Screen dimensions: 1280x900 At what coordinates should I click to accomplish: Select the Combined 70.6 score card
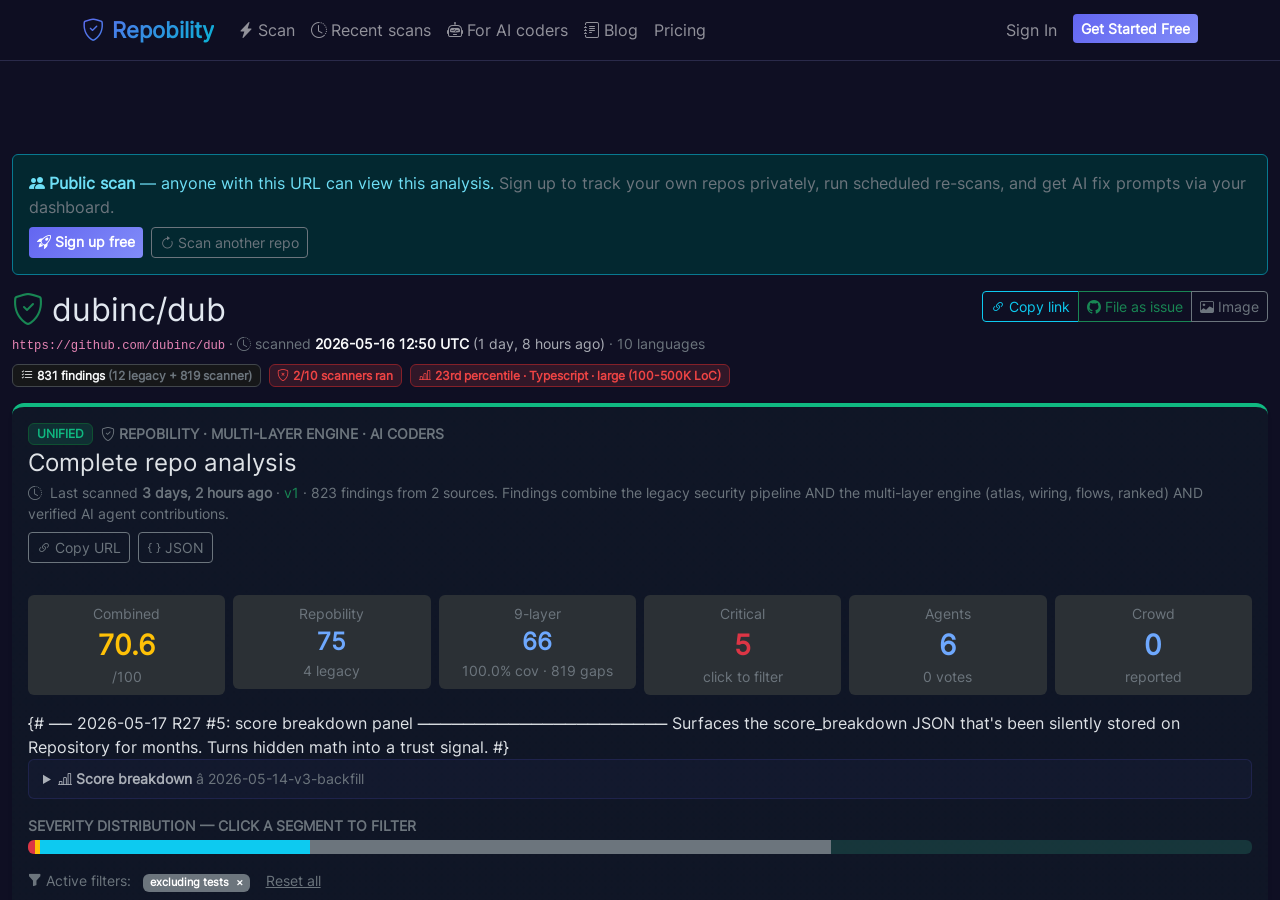126,645
